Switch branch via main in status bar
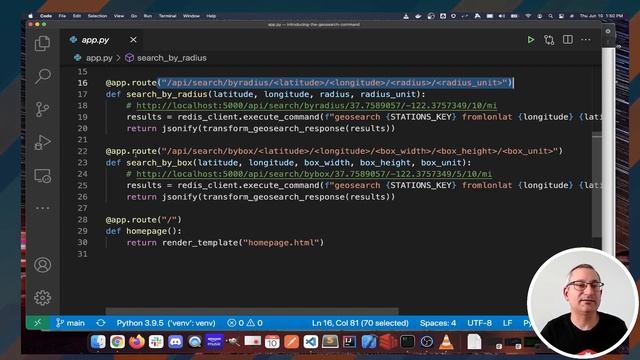 tap(70, 323)
